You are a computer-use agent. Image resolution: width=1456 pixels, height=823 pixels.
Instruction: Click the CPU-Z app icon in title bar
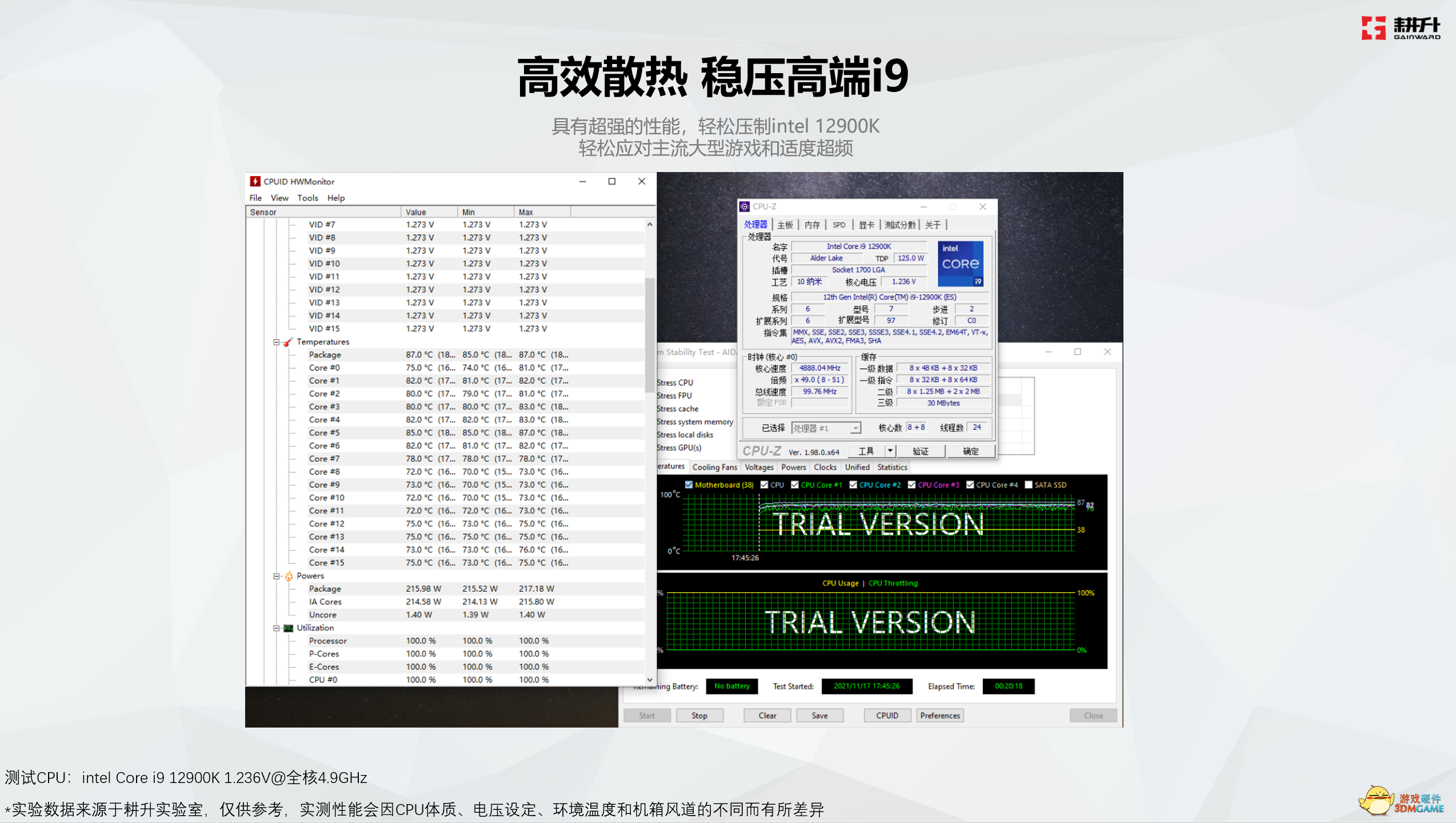[x=745, y=206]
